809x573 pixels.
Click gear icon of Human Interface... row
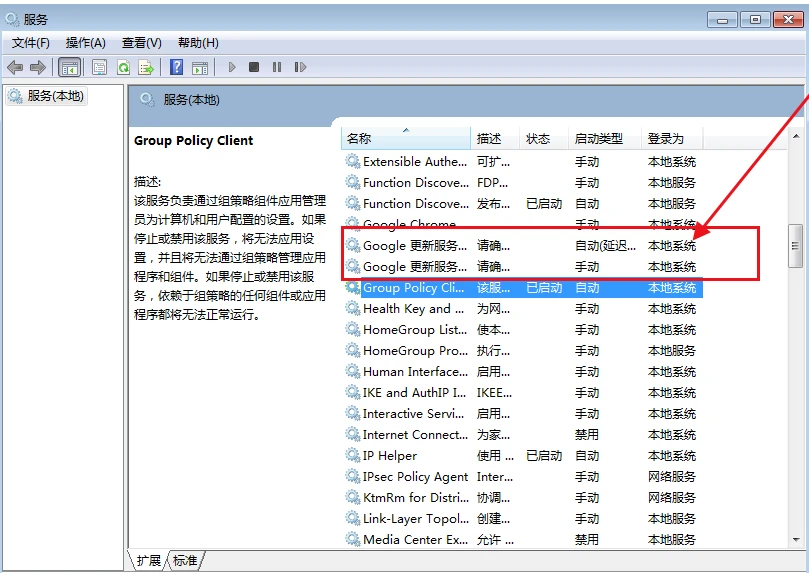(x=353, y=371)
